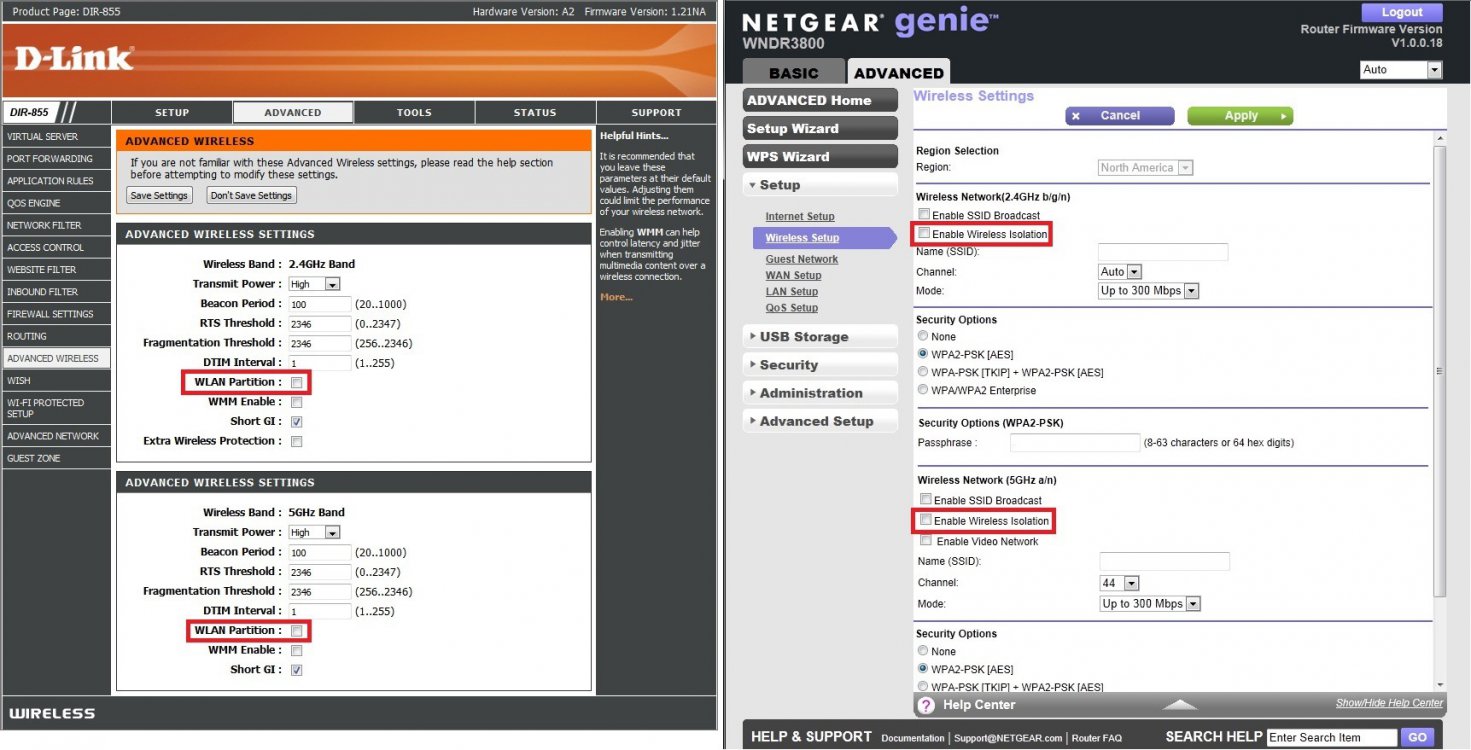Click the WPA2-PSK Passphrase input field
Screen dimensions: 1471x750
(x=1074, y=442)
